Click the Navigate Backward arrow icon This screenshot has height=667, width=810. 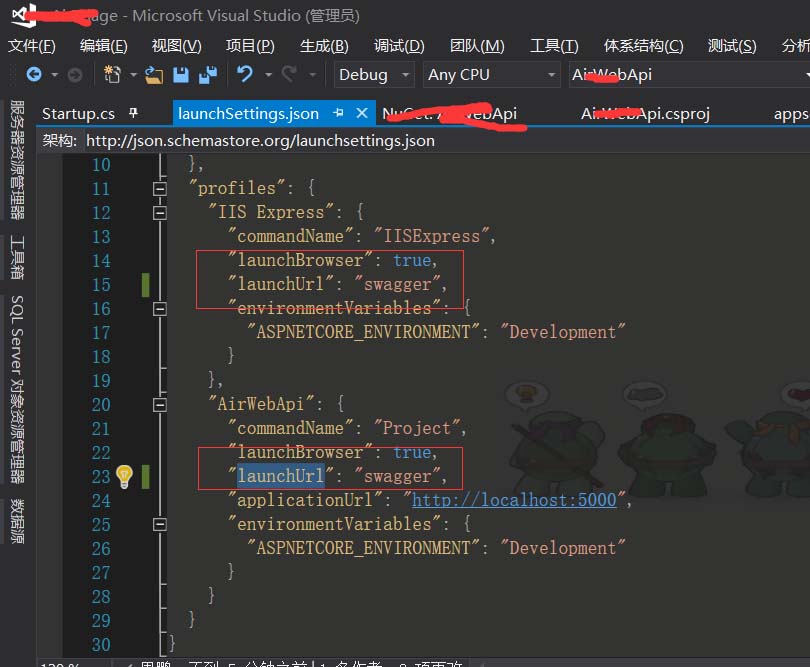[34, 75]
